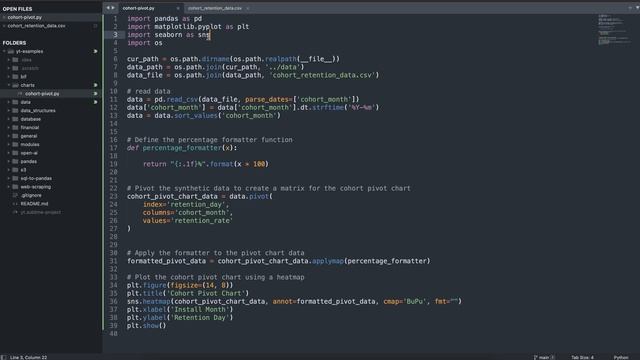Click the pandas folder icon
This screenshot has width=640, height=360.
pos(16,161)
